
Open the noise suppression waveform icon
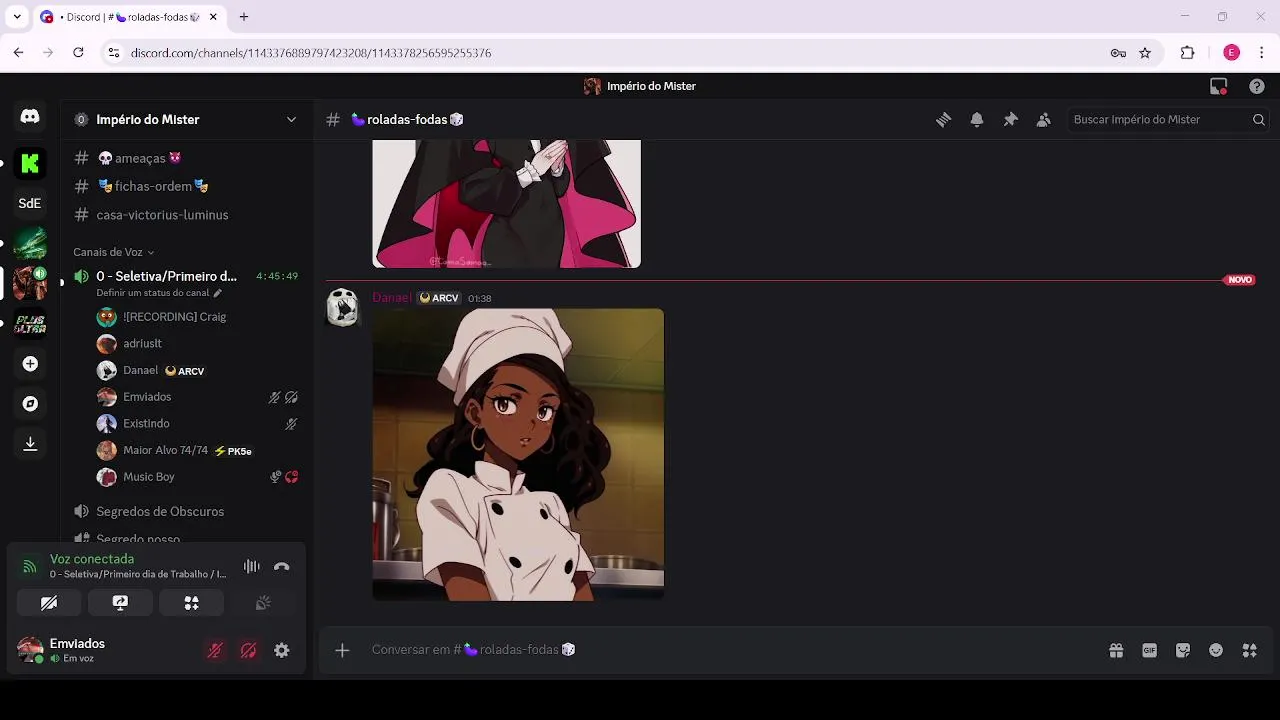[252, 567]
